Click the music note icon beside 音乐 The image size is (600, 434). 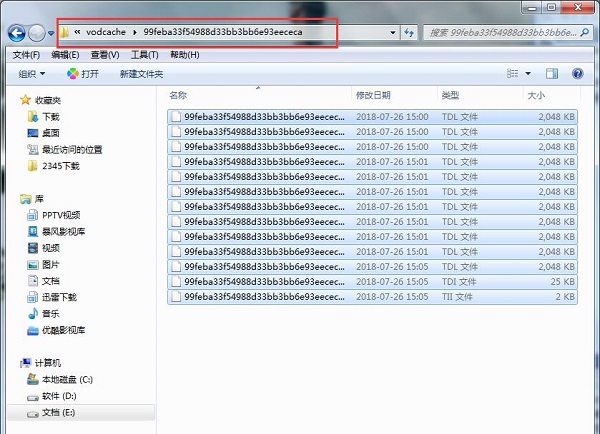[33, 313]
